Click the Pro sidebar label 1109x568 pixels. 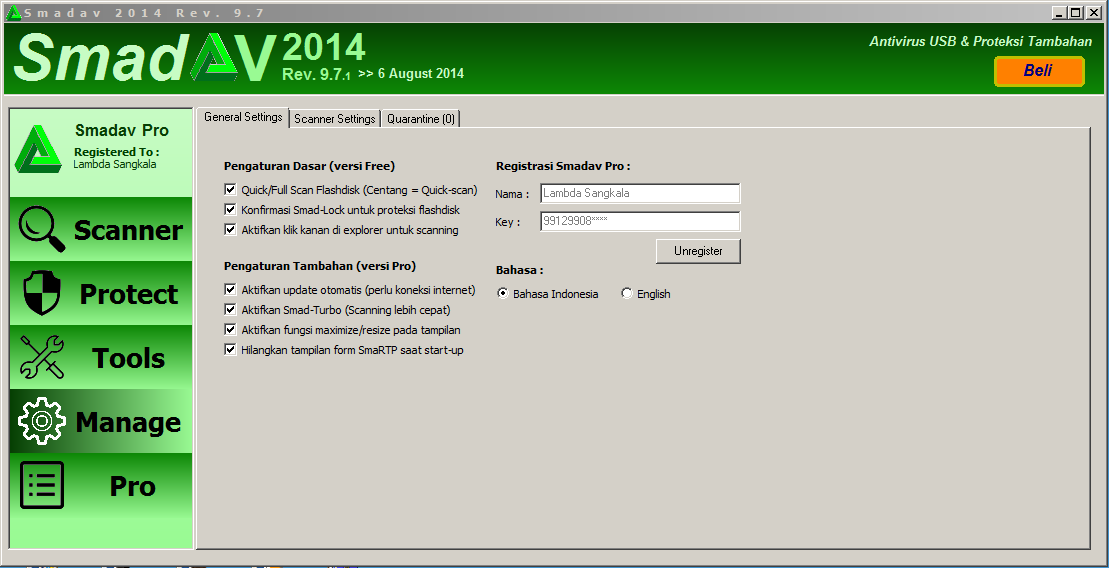coord(132,486)
